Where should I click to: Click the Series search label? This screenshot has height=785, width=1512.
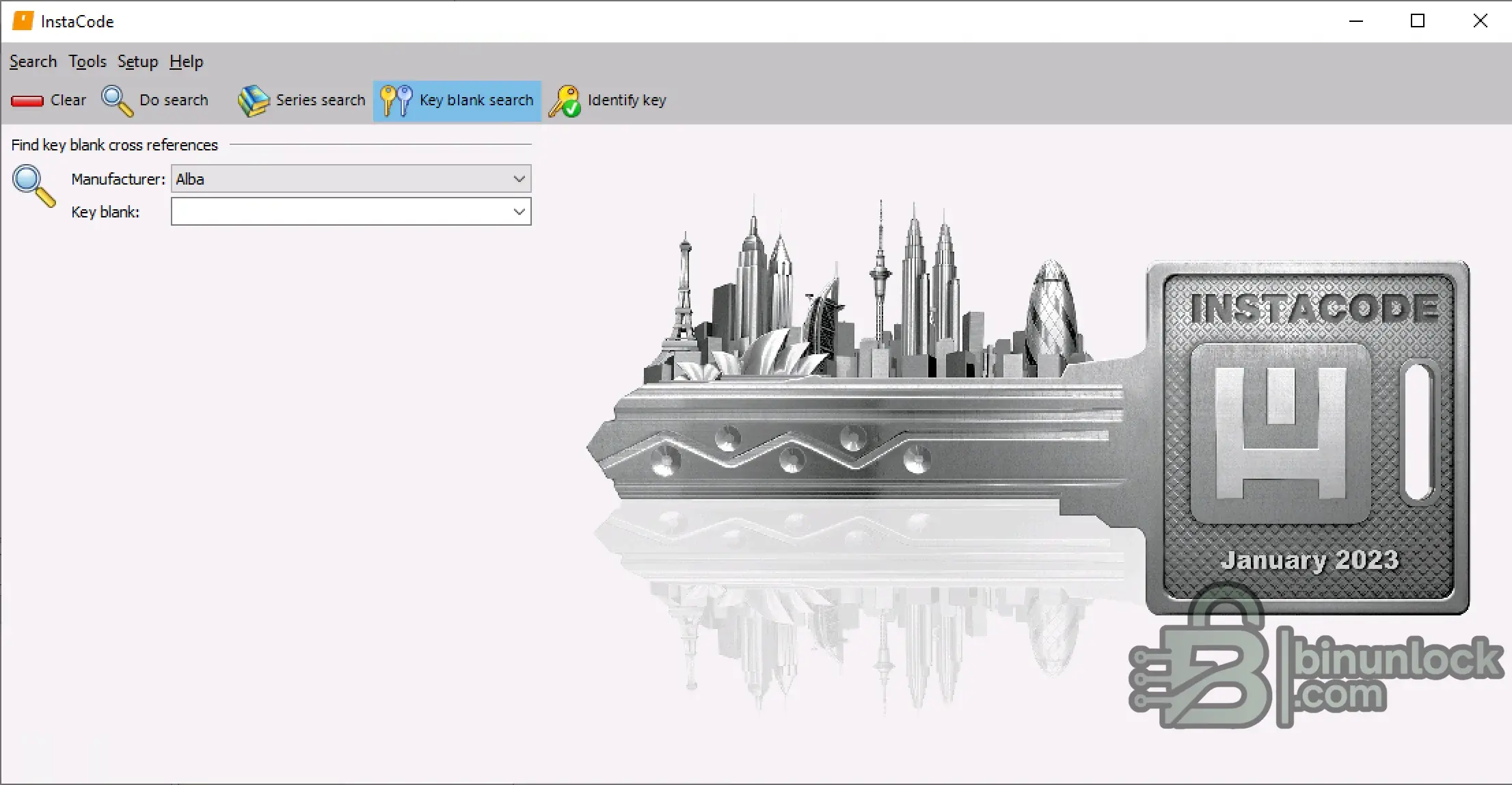click(x=321, y=100)
